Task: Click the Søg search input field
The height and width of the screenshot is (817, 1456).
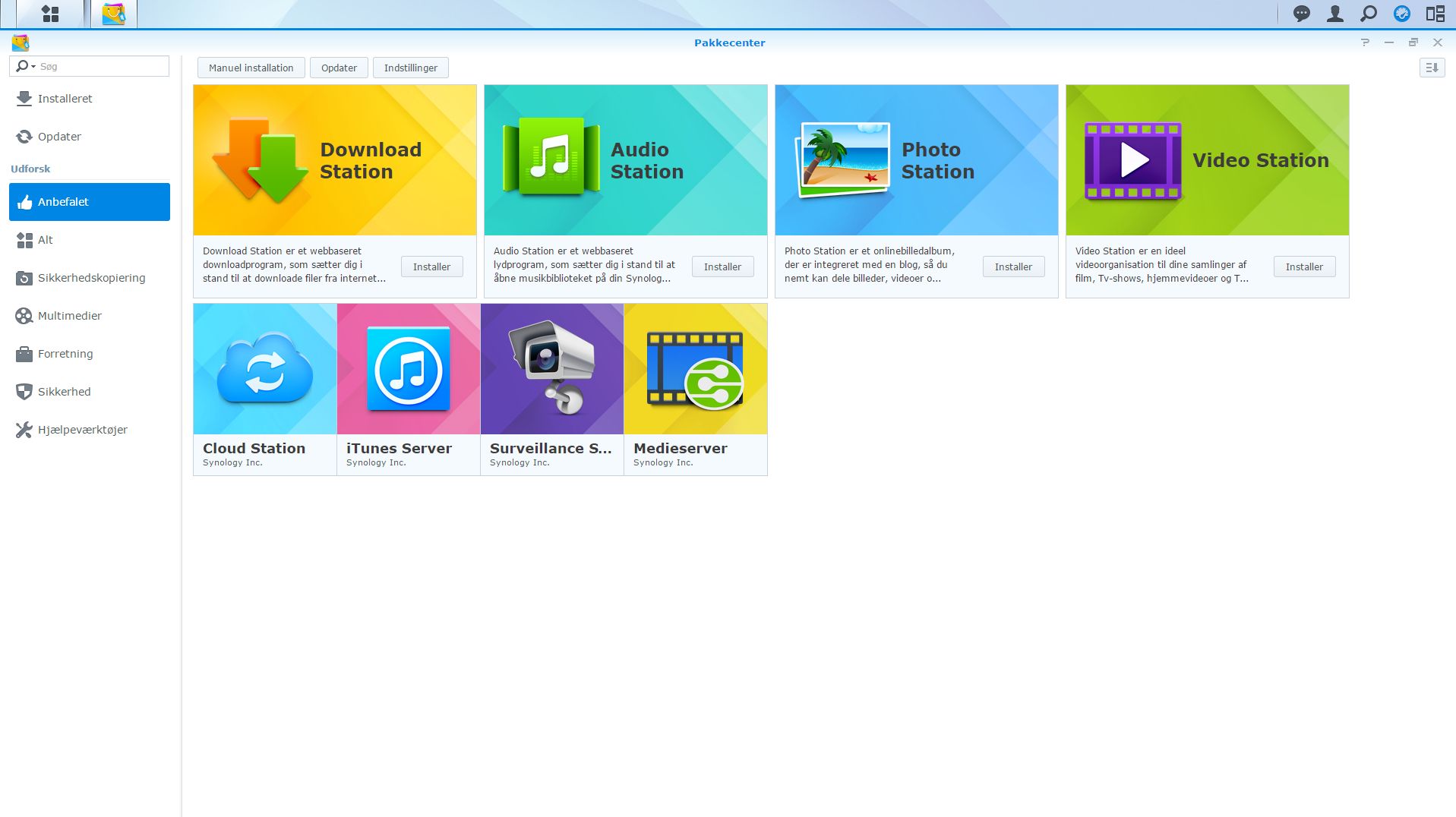Action: coord(103,67)
